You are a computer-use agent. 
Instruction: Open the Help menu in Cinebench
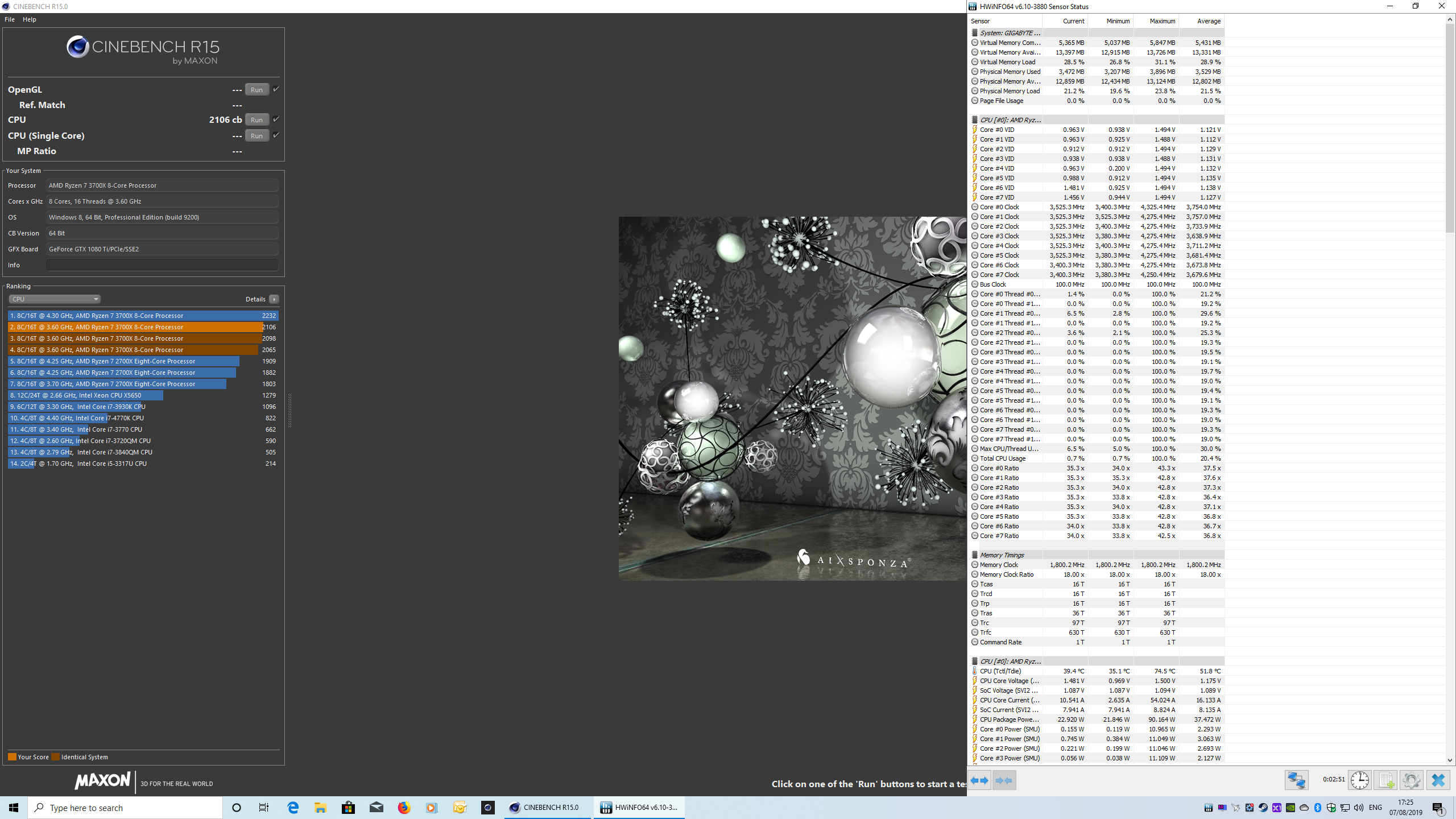point(30,19)
